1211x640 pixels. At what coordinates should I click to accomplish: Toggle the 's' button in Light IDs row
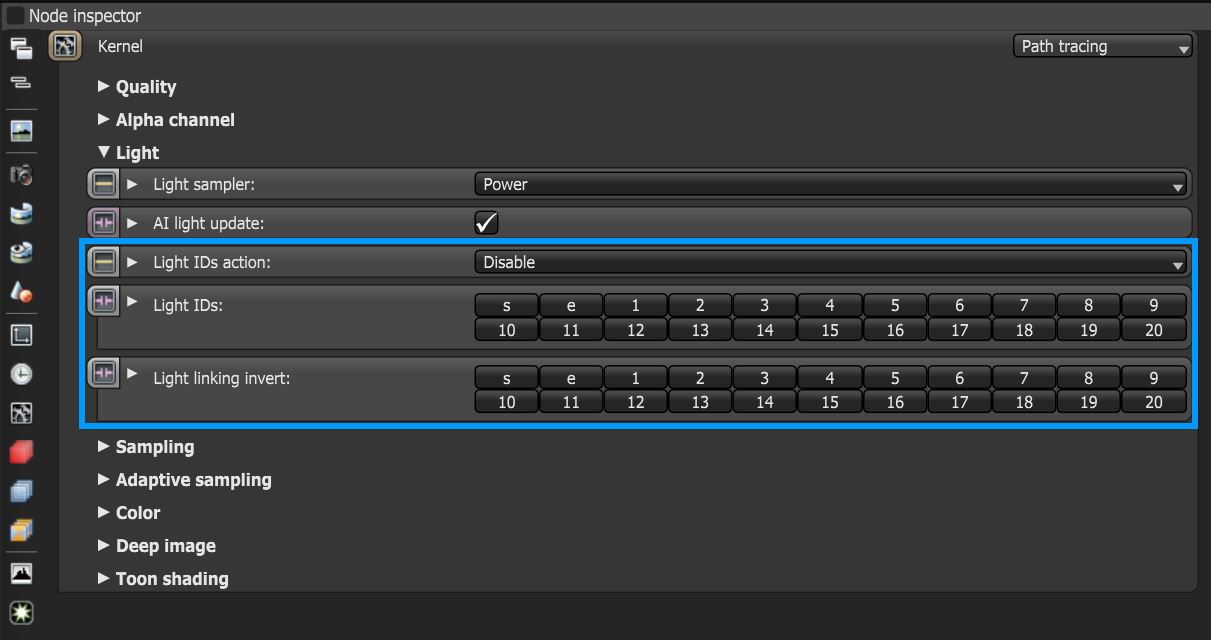coord(506,305)
